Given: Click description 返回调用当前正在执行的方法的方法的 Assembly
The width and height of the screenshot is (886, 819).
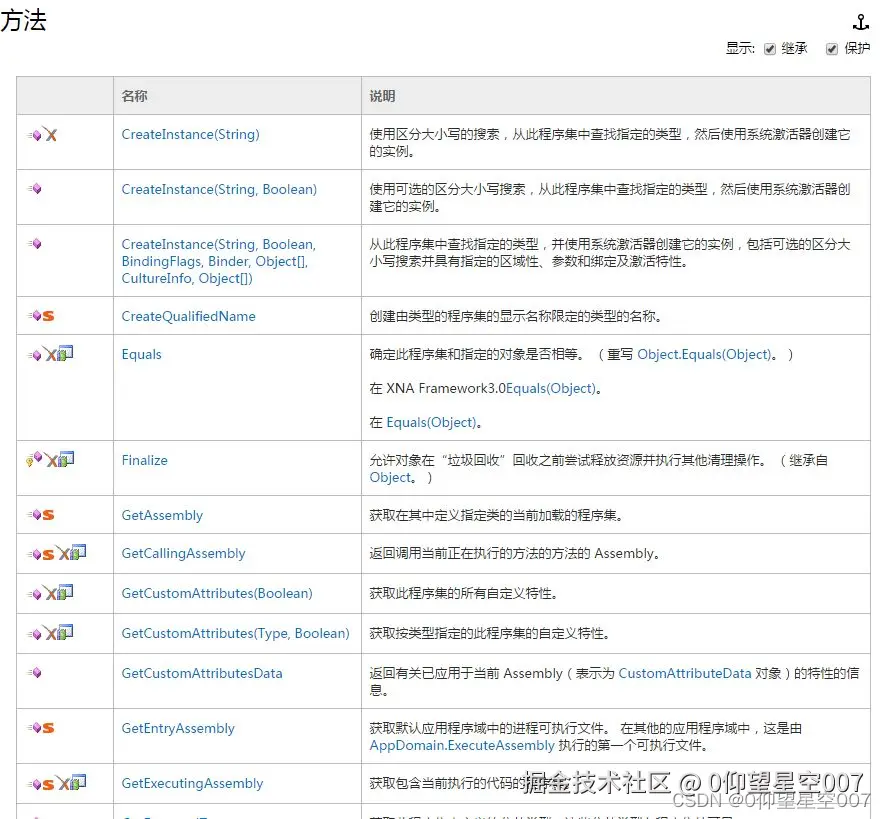Looking at the screenshot, I should click(x=514, y=553).
